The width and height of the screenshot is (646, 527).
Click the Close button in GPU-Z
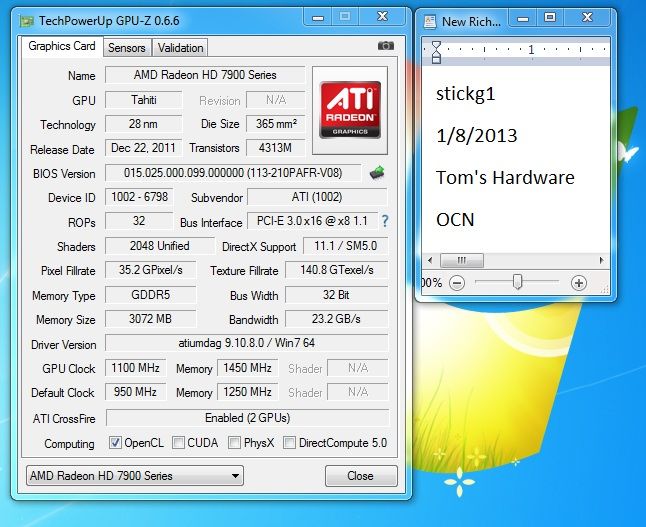point(361,476)
